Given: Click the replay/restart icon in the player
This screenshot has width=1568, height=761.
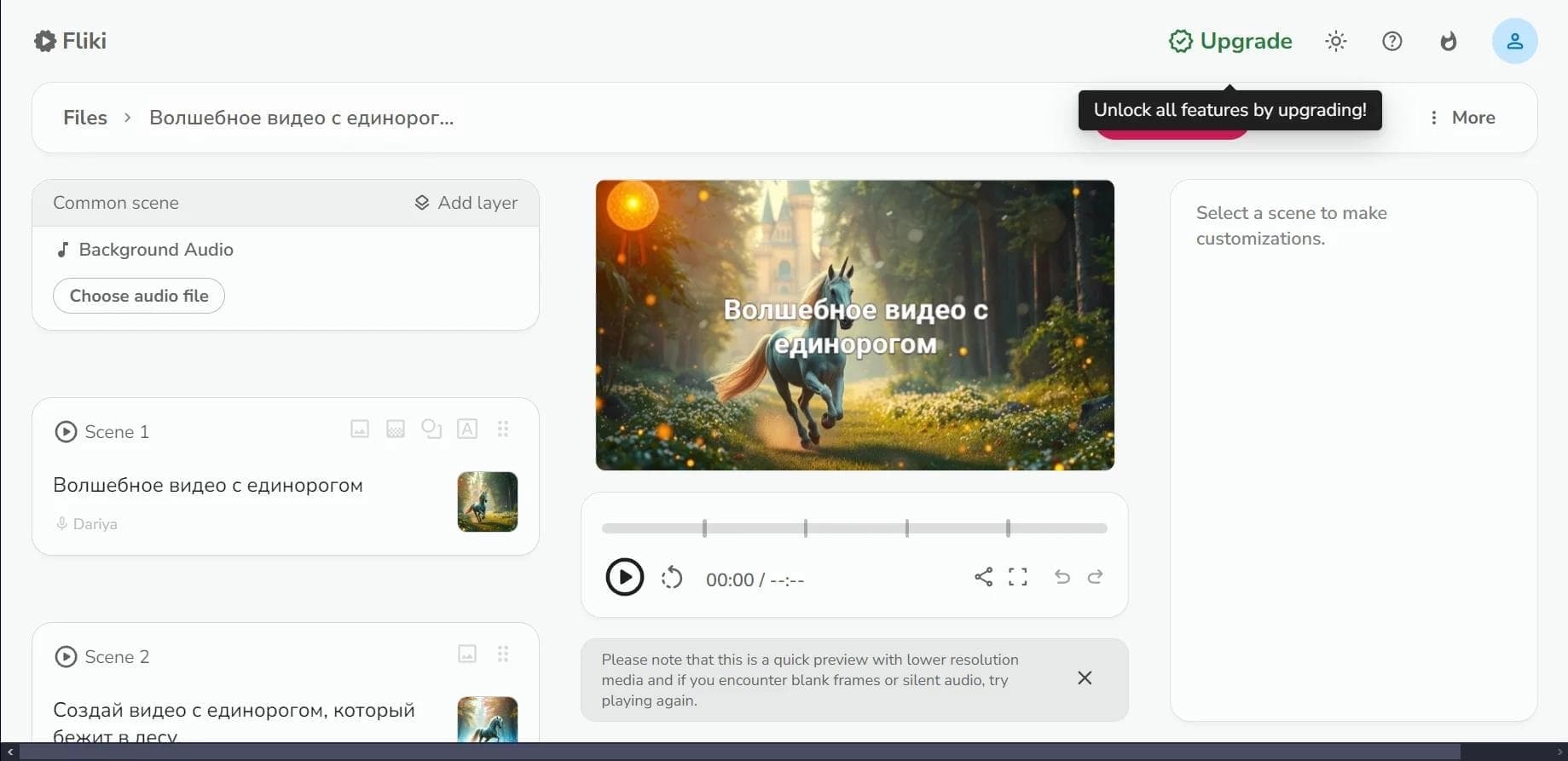Looking at the screenshot, I should (672, 578).
